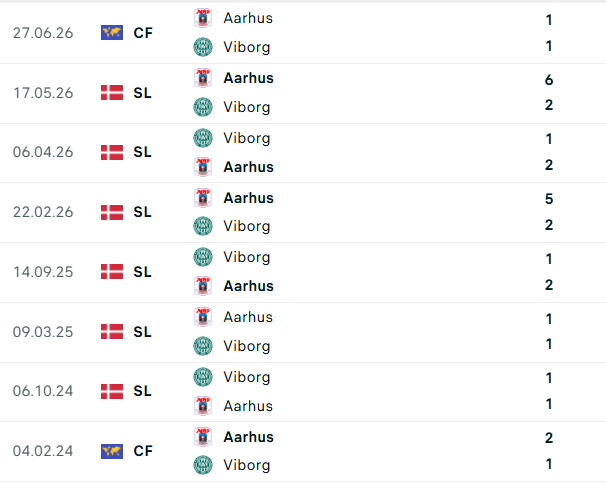Open the match dated 06.04.26
This screenshot has width=606, height=483.
point(303,153)
